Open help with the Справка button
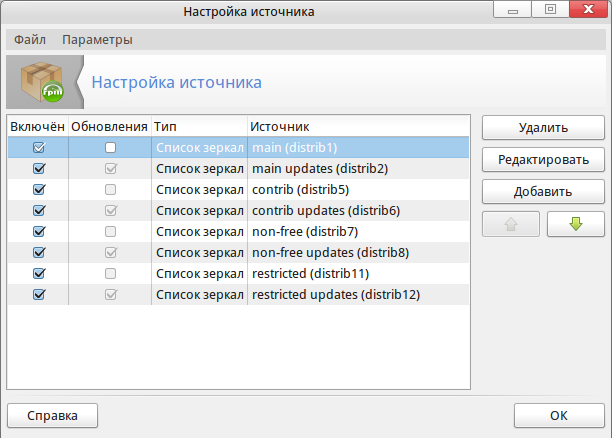Image resolution: width=612 pixels, height=438 pixels. 52,415
